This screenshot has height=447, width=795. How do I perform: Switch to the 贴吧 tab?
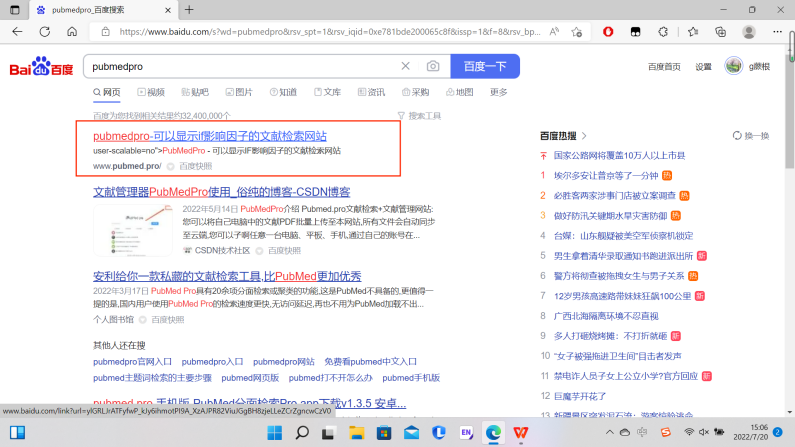click(195, 92)
